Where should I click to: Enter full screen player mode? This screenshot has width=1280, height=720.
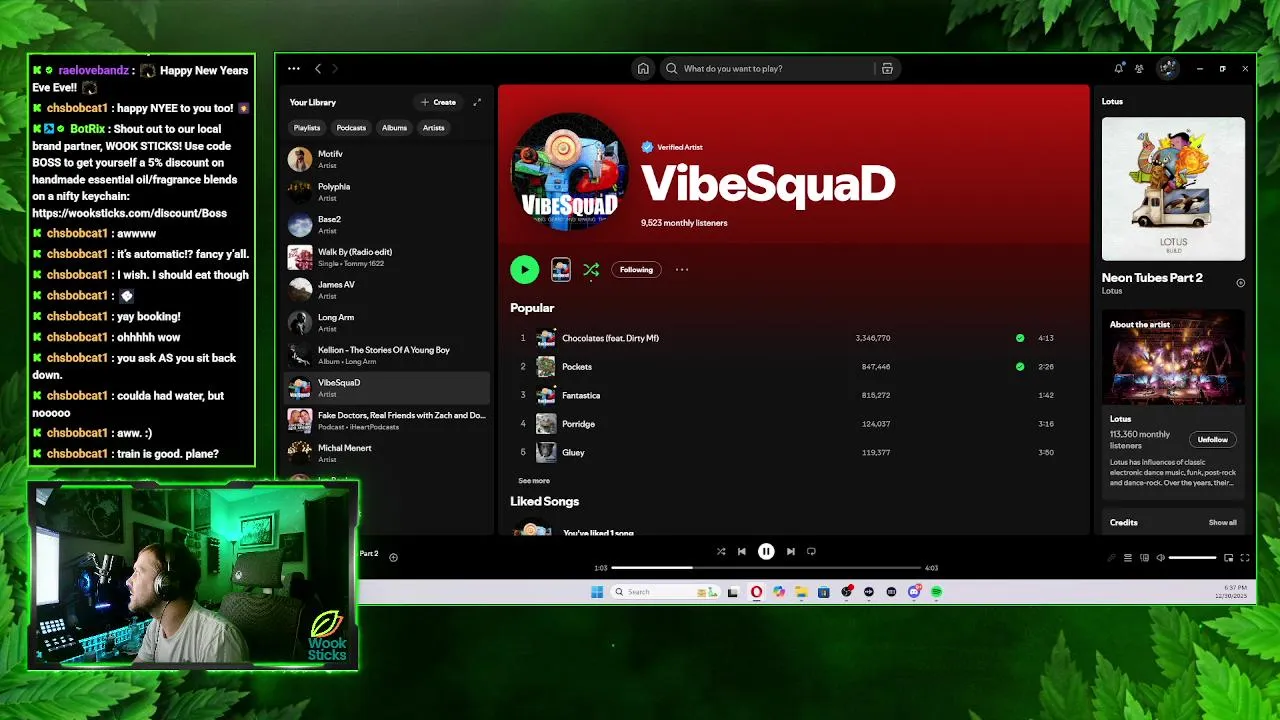click(1245, 558)
